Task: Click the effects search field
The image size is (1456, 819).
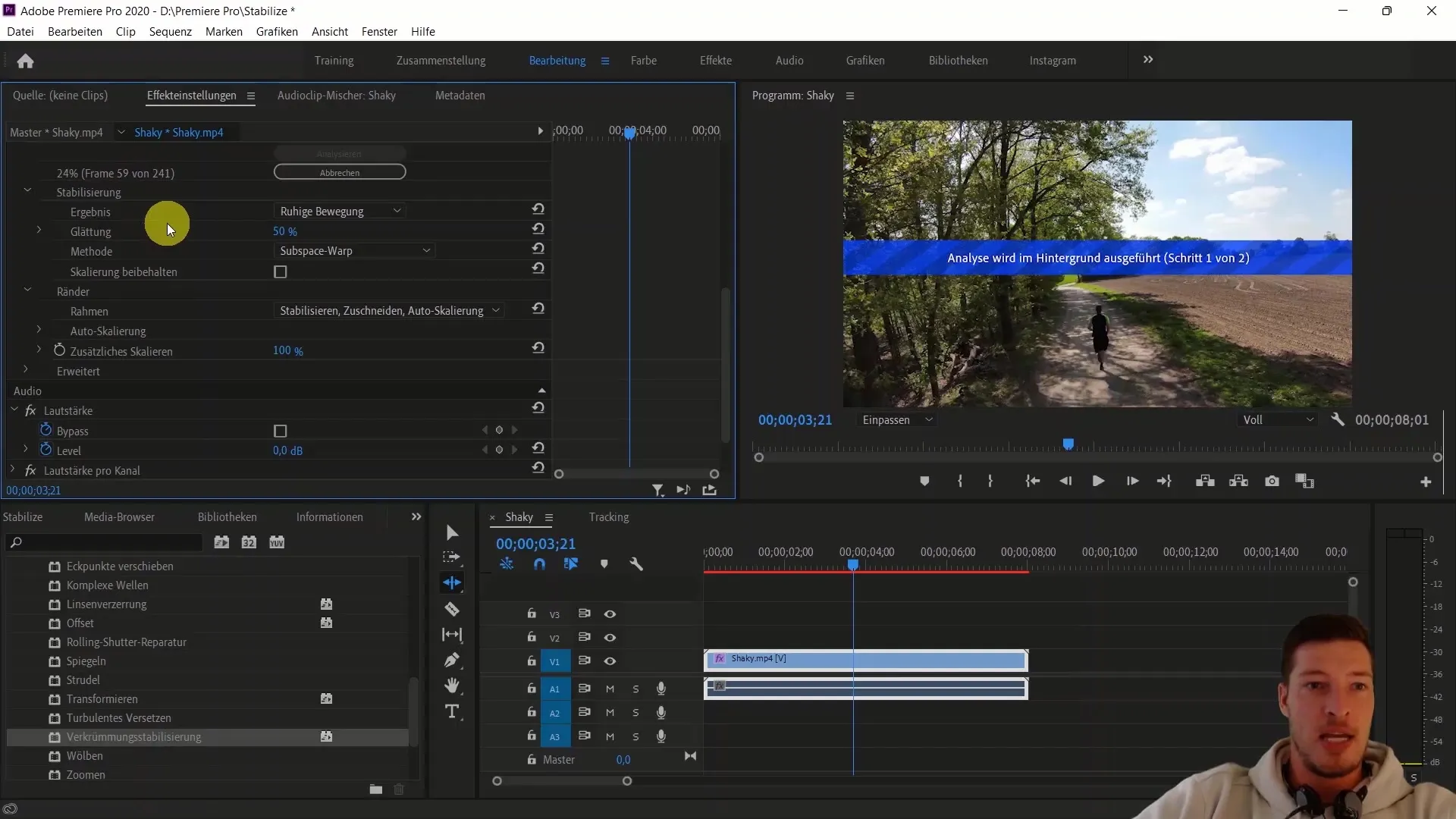Action: tap(105, 542)
